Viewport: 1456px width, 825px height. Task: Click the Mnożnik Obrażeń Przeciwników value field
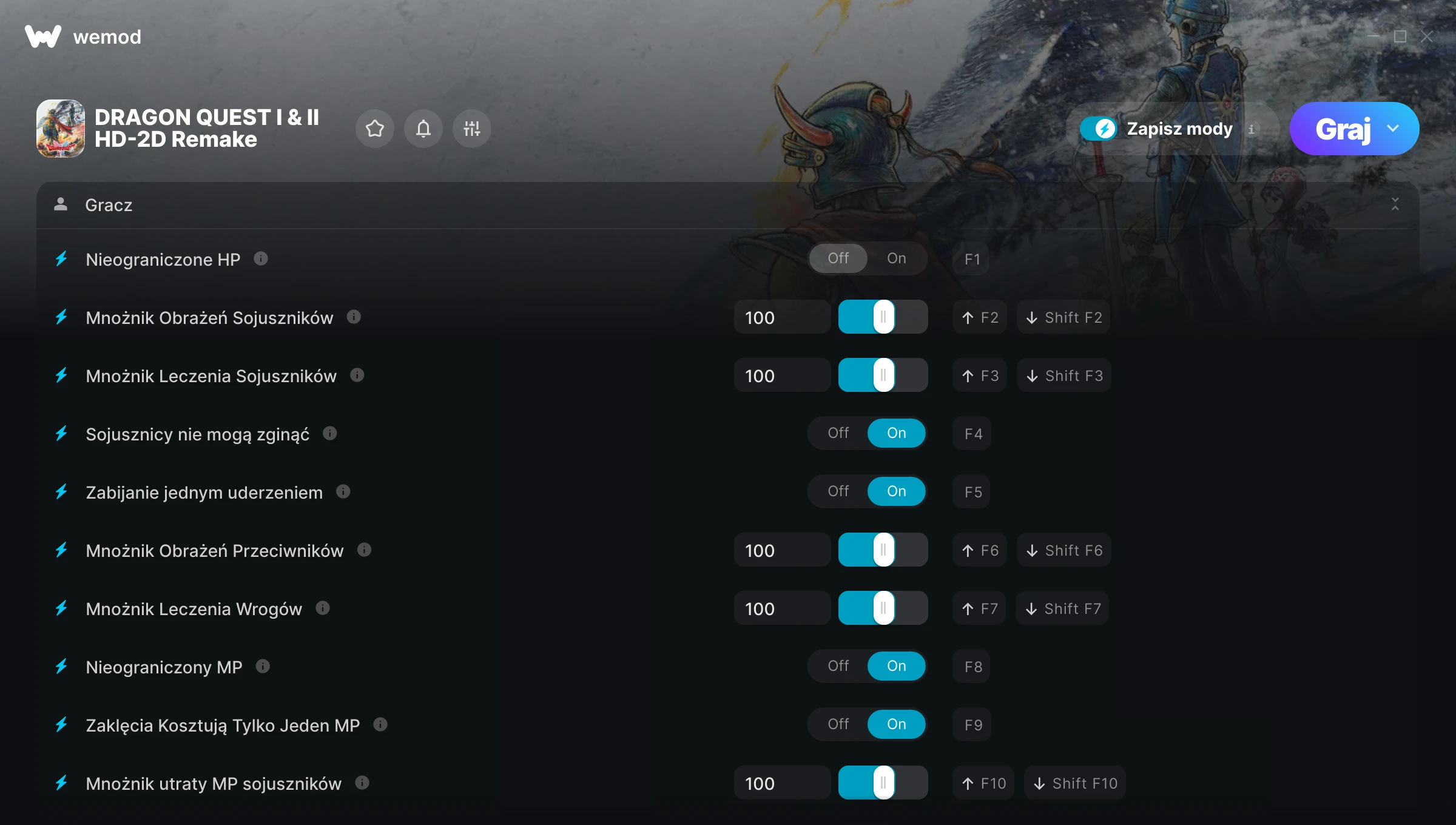(782, 550)
